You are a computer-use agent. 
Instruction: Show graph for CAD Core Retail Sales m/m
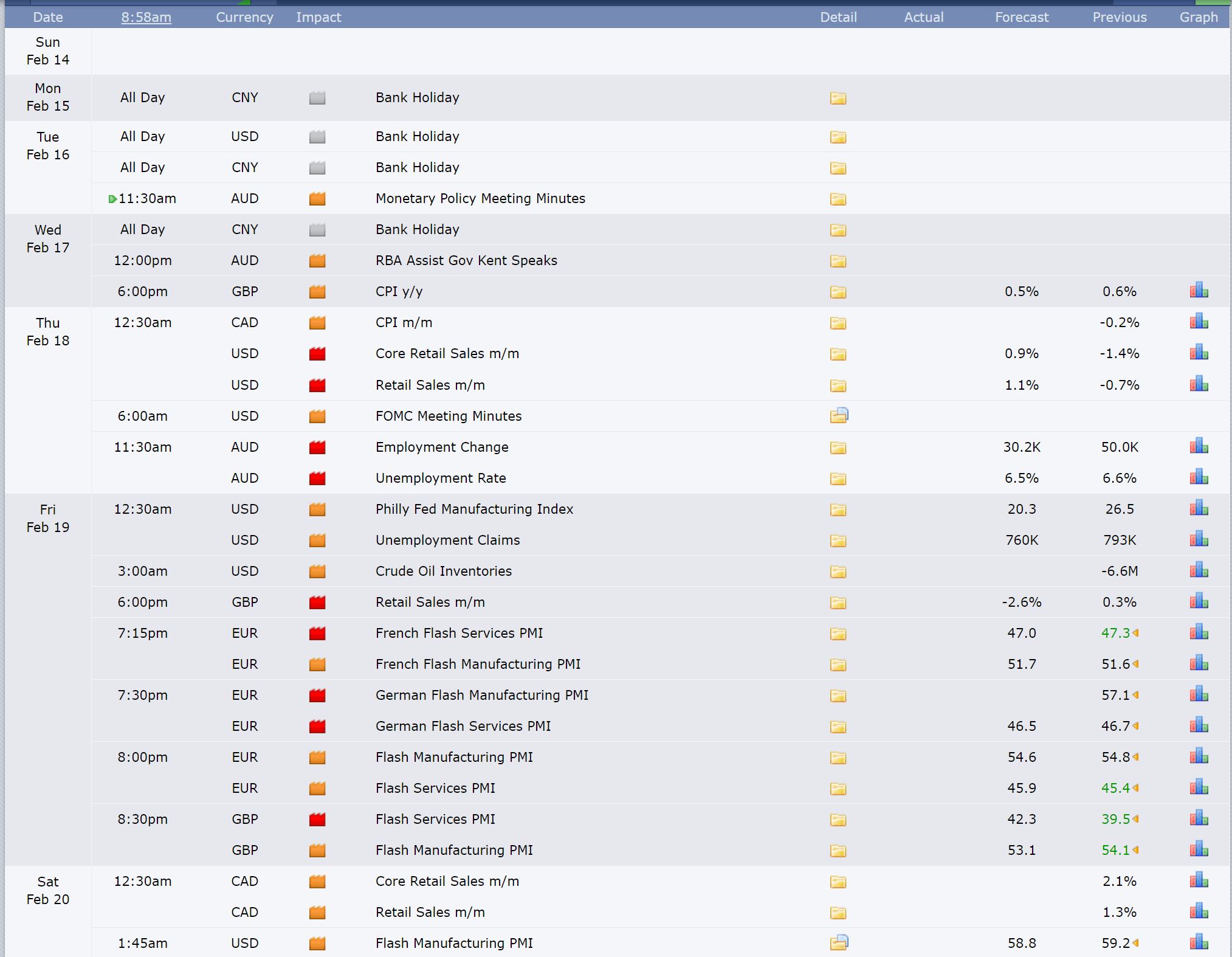click(x=1199, y=880)
